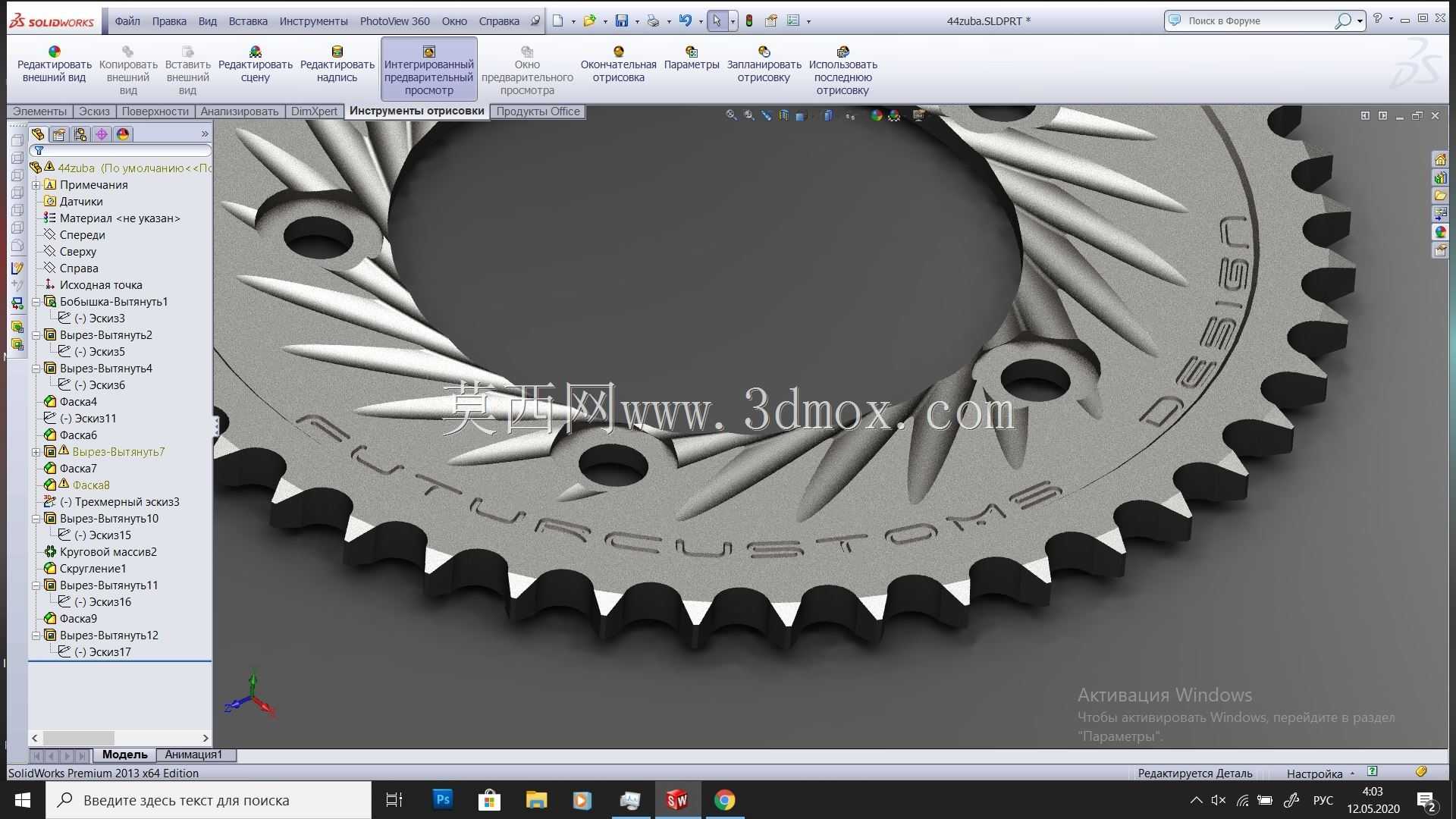The width and height of the screenshot is (1456, 819).
Task: Open the PropertyManager tab in left panel
Action: (59, 134)
